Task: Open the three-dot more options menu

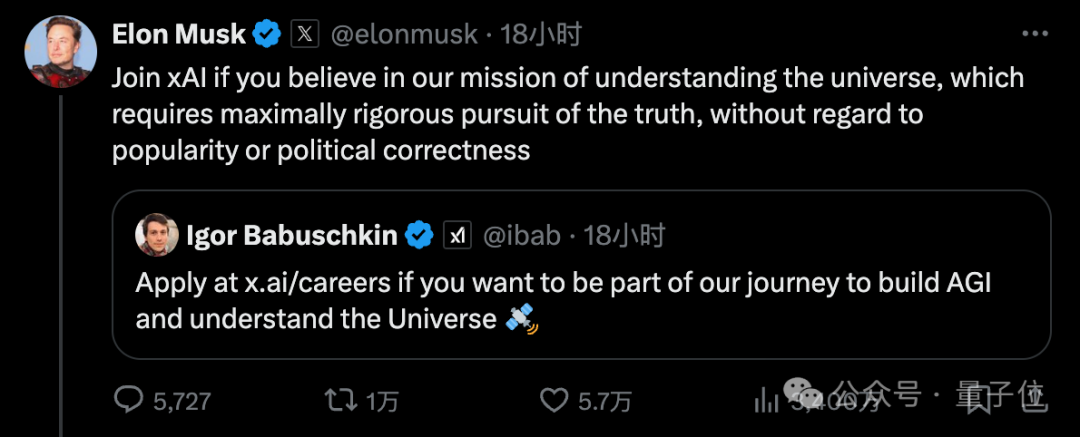Action: (1035, 33)
